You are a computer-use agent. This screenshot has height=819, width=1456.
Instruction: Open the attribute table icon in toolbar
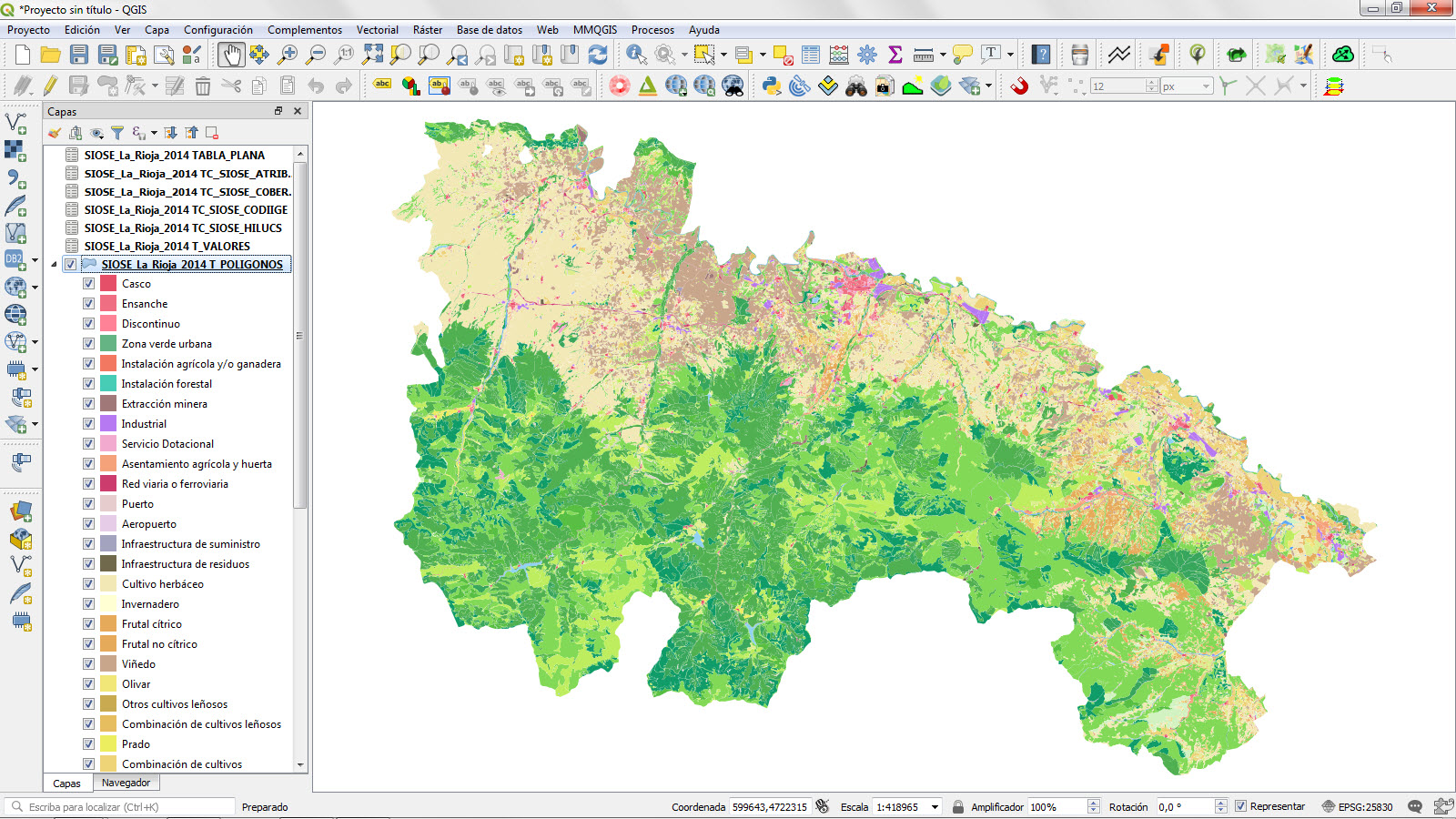click(x=811, y=55)
